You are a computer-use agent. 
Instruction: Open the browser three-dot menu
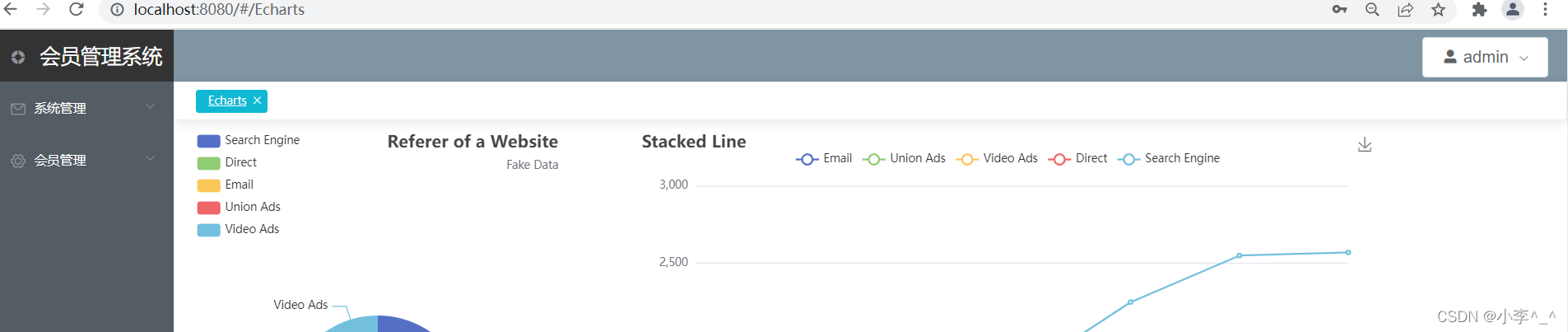click(x=1545, y=10)
